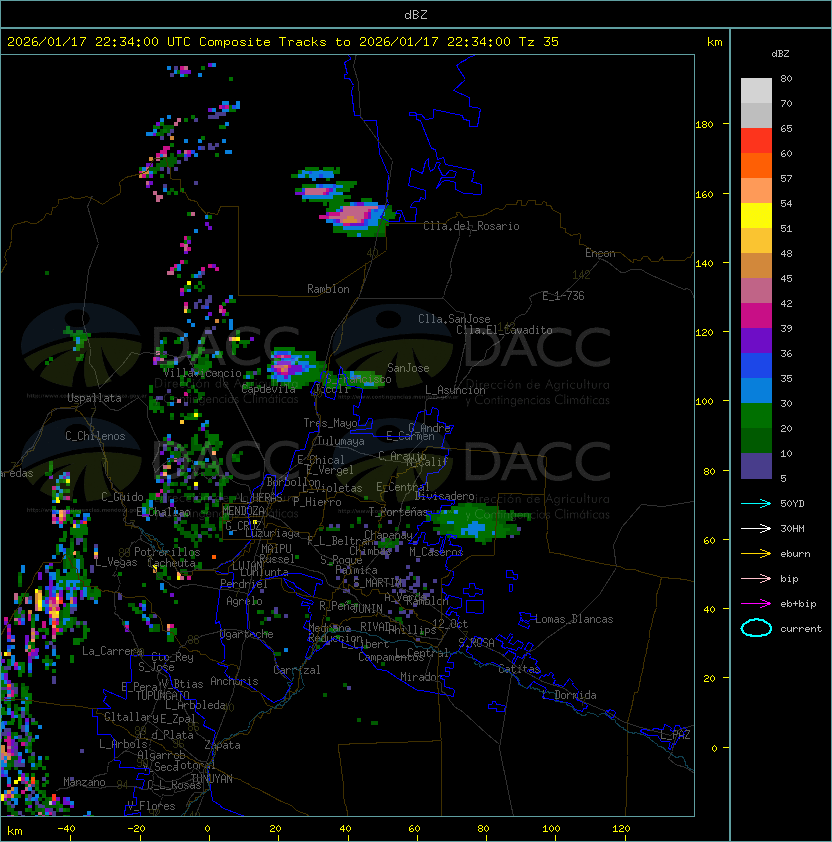Click the 'eb+bip' legend label

point(798,604)
